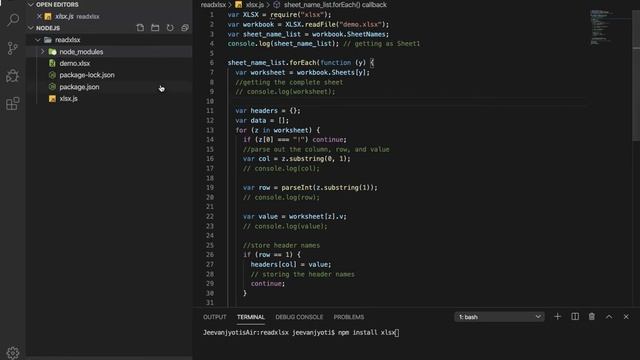This screenshot has width=640, height=360.
Task: Click New Folder icon in NODEJS header
Action: tap(155, 28)
